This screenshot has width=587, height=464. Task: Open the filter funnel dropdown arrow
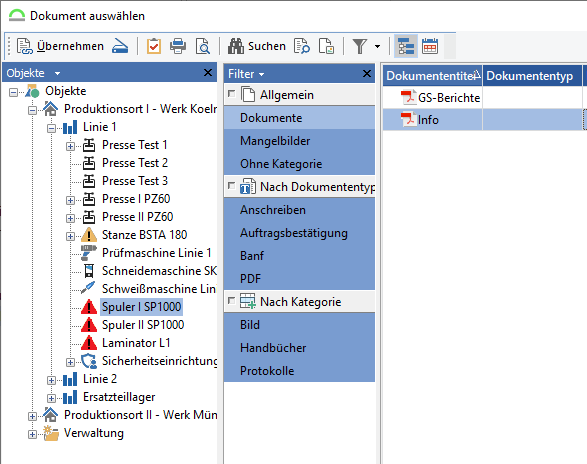(x=377, y=46)
